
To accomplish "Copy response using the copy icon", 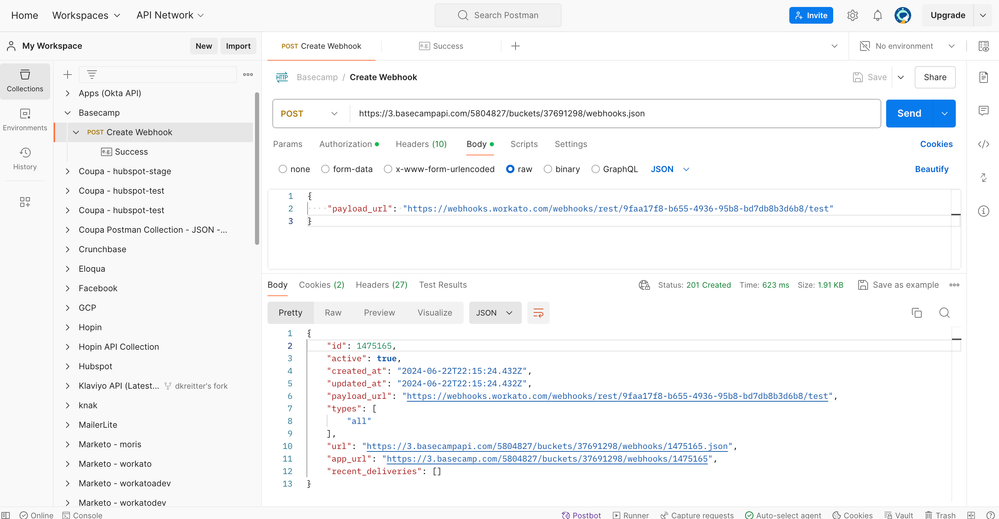I will [x=916, y=313].
